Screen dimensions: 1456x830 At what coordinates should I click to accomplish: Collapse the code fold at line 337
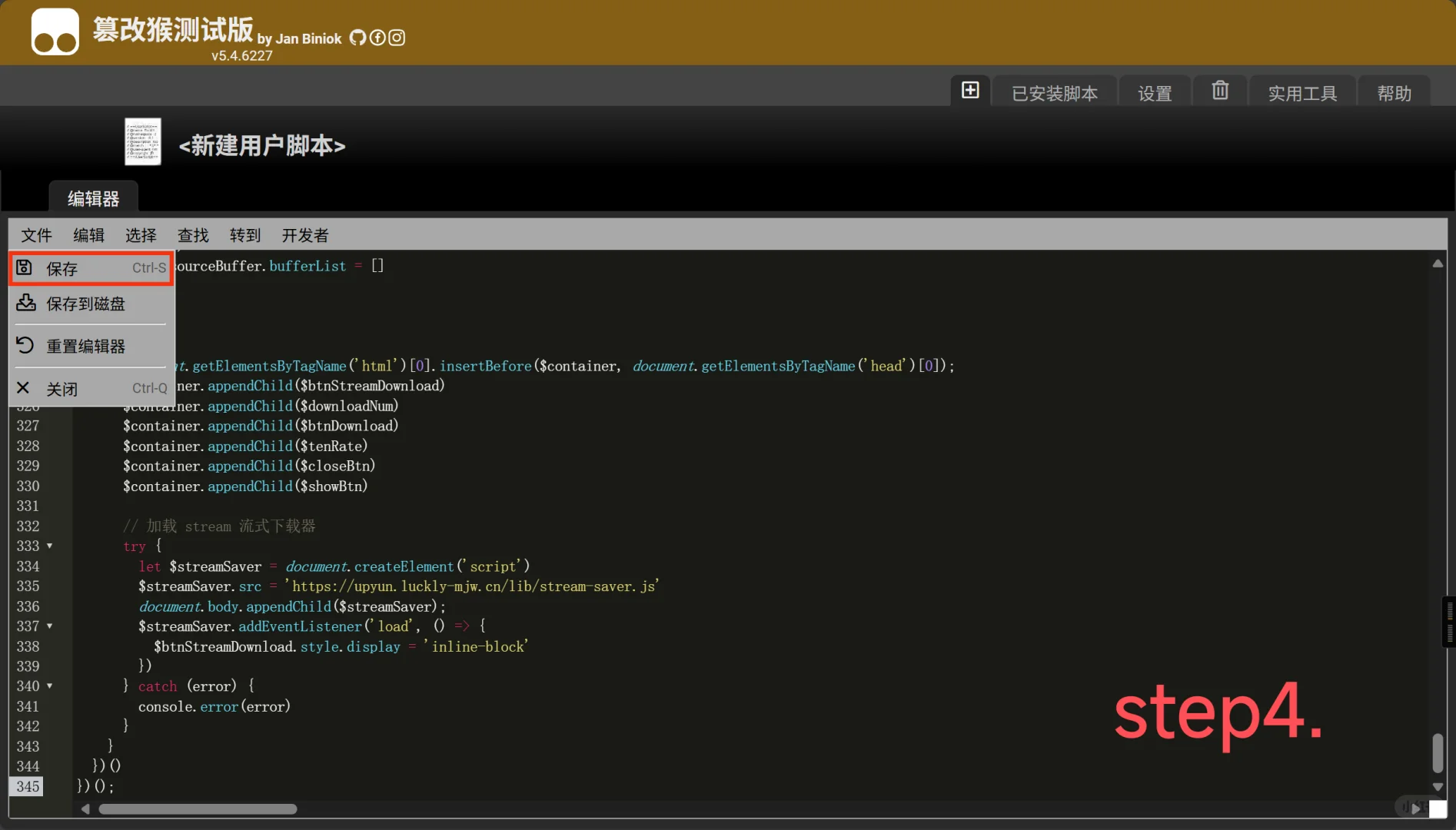pyautogui.click(x=50, y=626)
